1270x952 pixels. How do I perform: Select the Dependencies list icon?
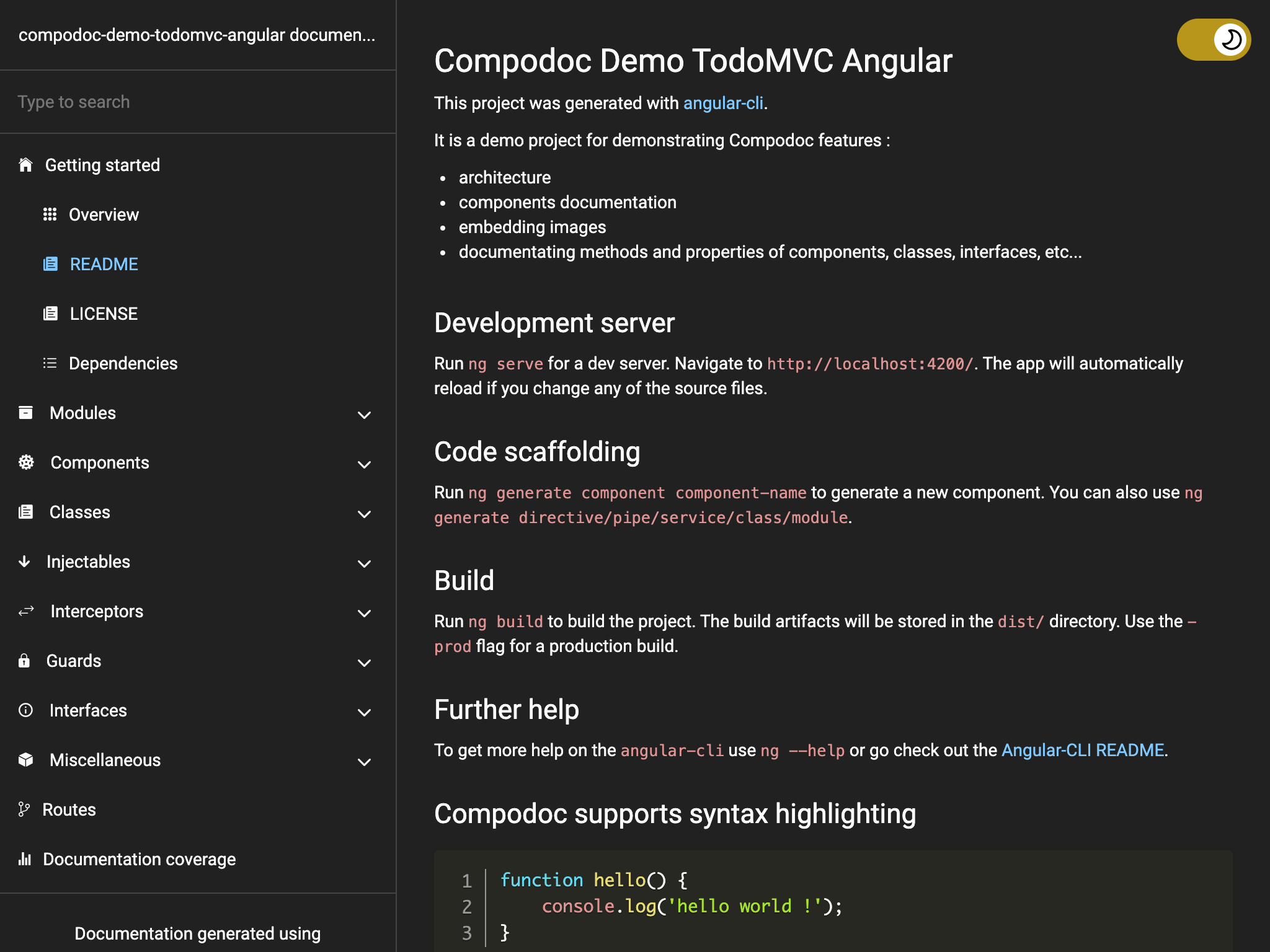(x=51, y=363)
